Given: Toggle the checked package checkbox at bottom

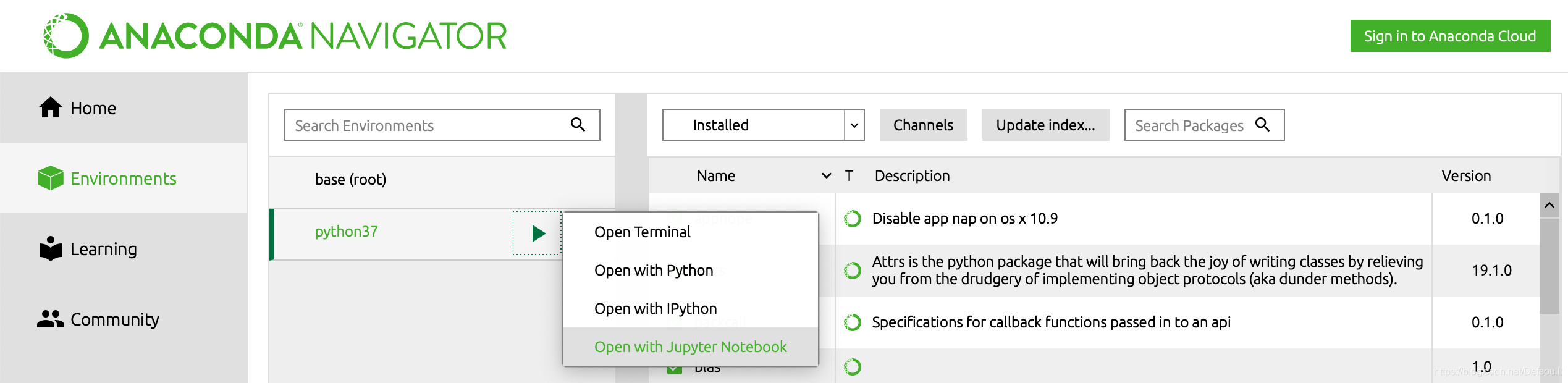Looking at the screenshot, I should (x=675, y=369).
